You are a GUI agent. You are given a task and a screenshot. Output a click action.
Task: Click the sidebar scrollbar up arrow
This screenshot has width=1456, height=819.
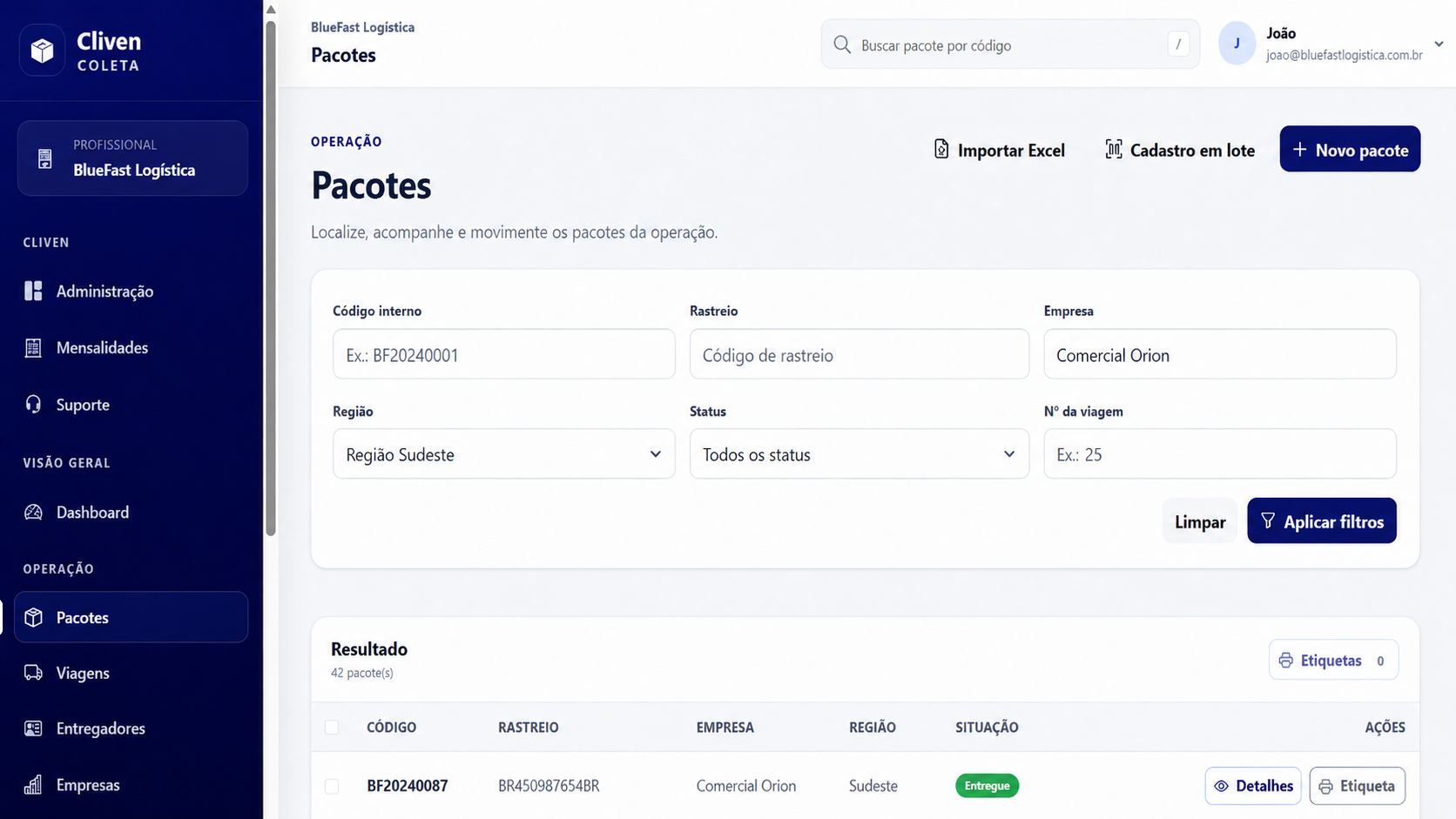click(271, 10)
